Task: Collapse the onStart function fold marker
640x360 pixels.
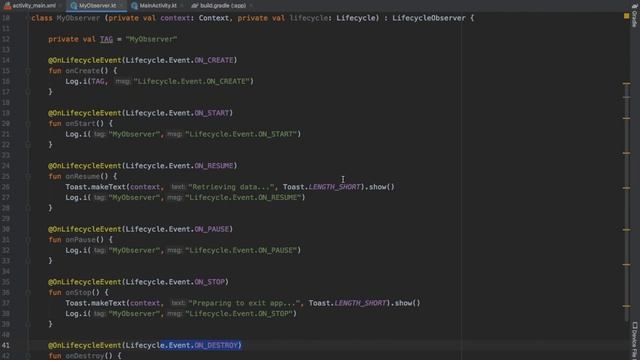Action: [28, 123]
